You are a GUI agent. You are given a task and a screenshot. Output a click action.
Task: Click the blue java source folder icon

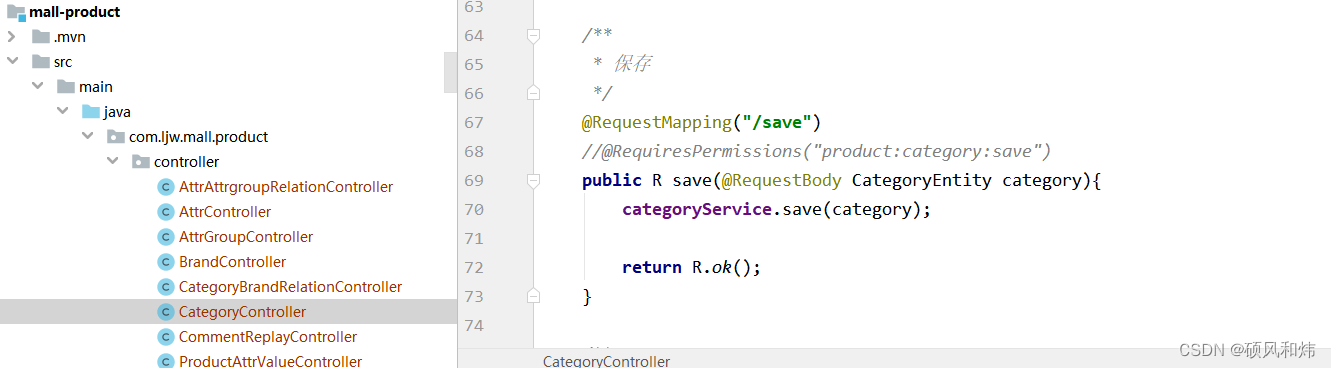[91, 112]
